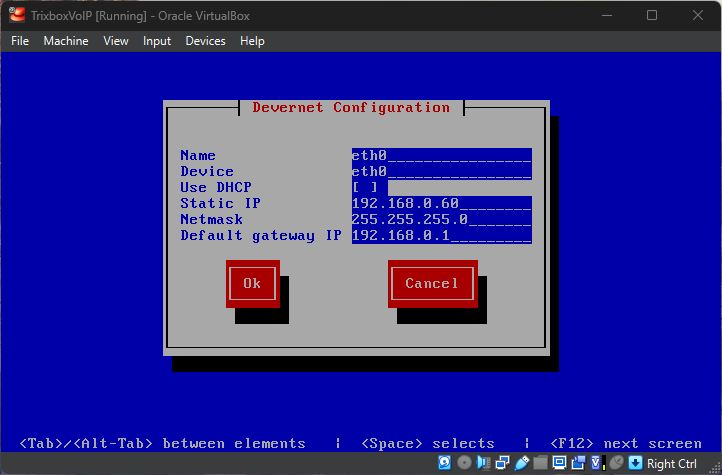
Task: Open the display settings status icon
Action: tap(559, 463)
